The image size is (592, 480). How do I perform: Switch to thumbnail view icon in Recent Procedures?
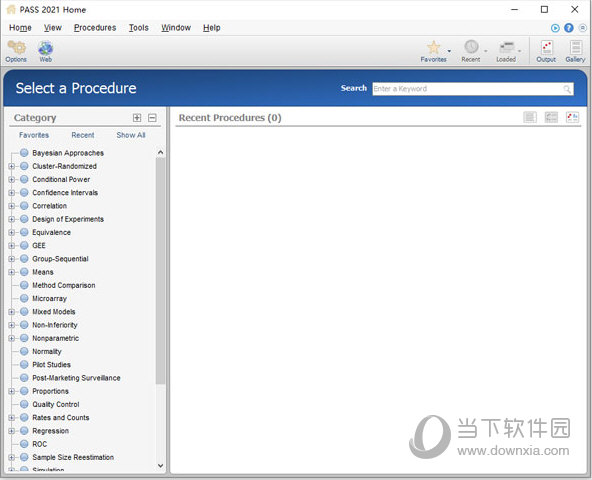click(572, 117)
